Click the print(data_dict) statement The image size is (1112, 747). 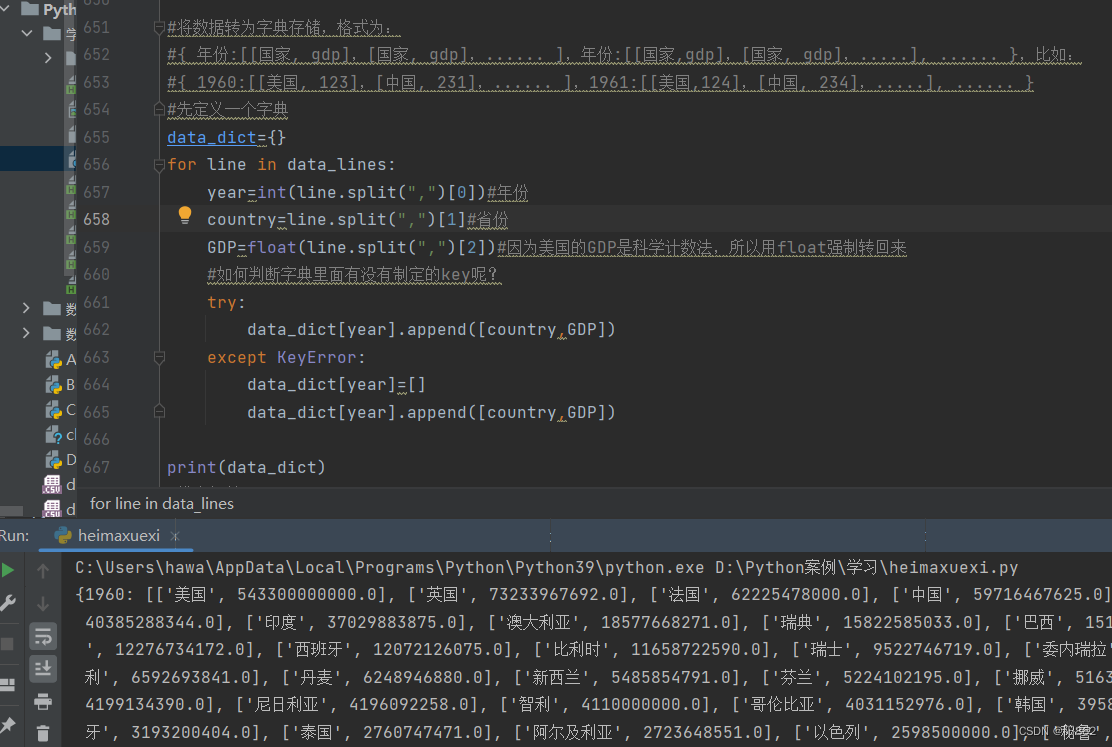[x=246, y=467]
